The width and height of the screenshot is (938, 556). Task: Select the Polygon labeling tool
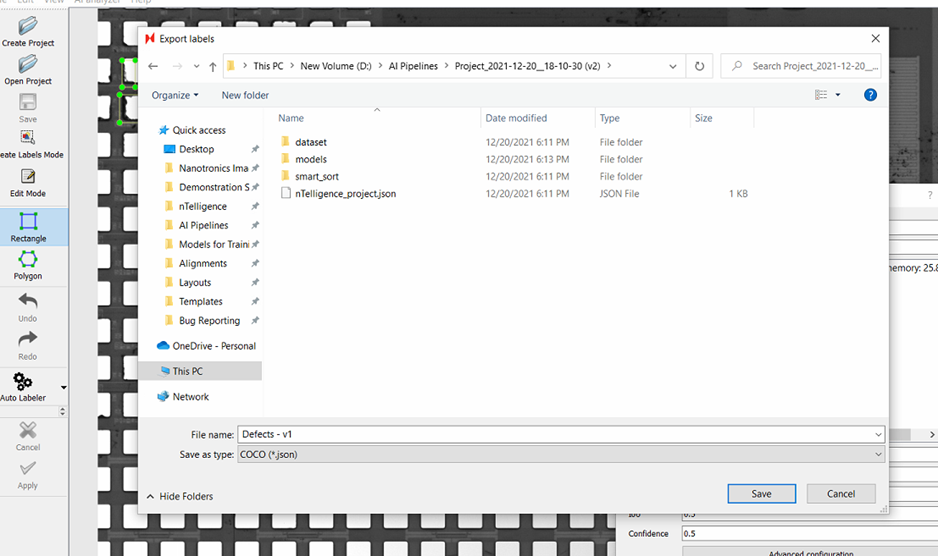point(28,260)
